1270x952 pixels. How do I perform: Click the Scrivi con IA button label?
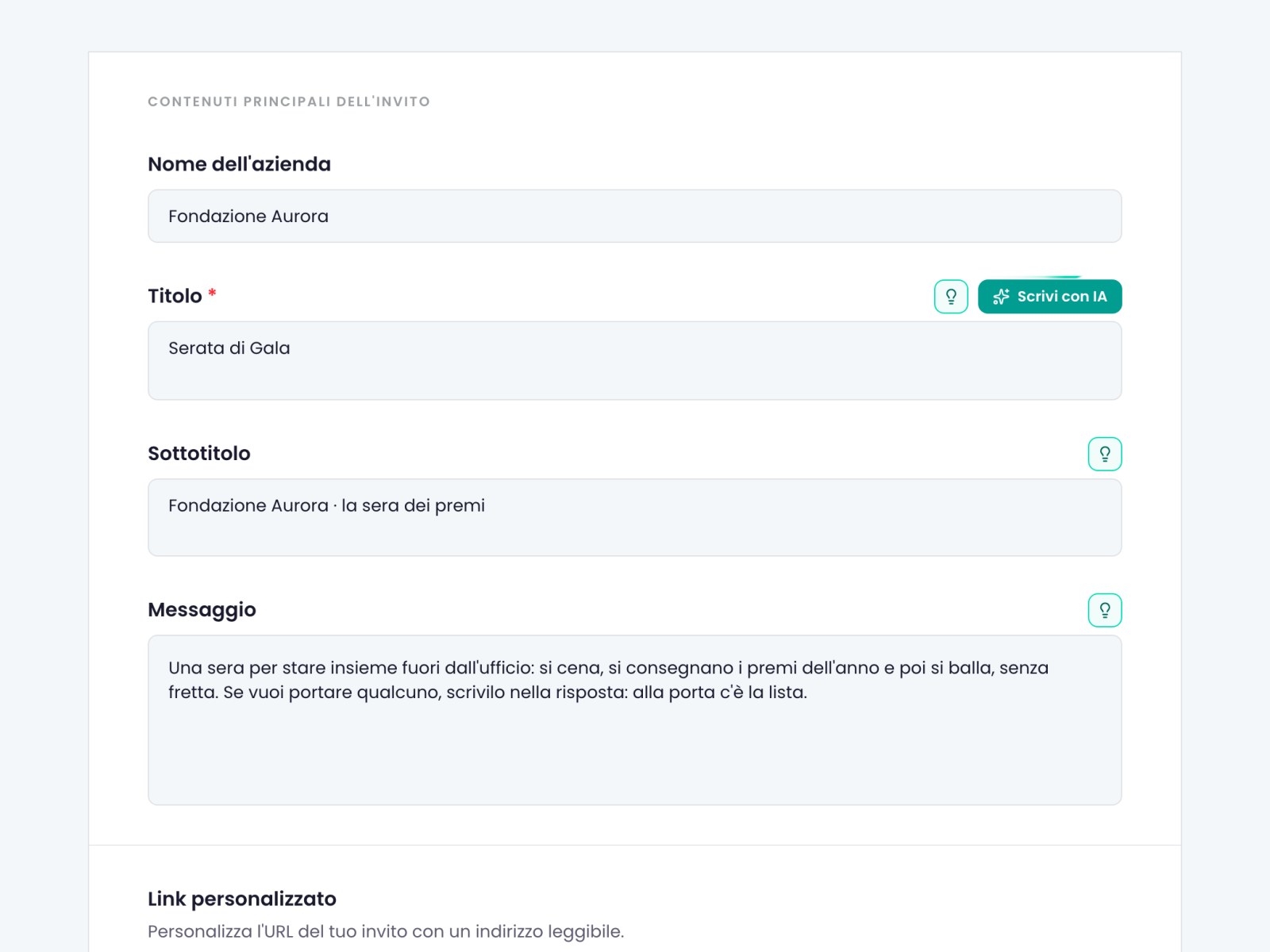coord(1062,297)
